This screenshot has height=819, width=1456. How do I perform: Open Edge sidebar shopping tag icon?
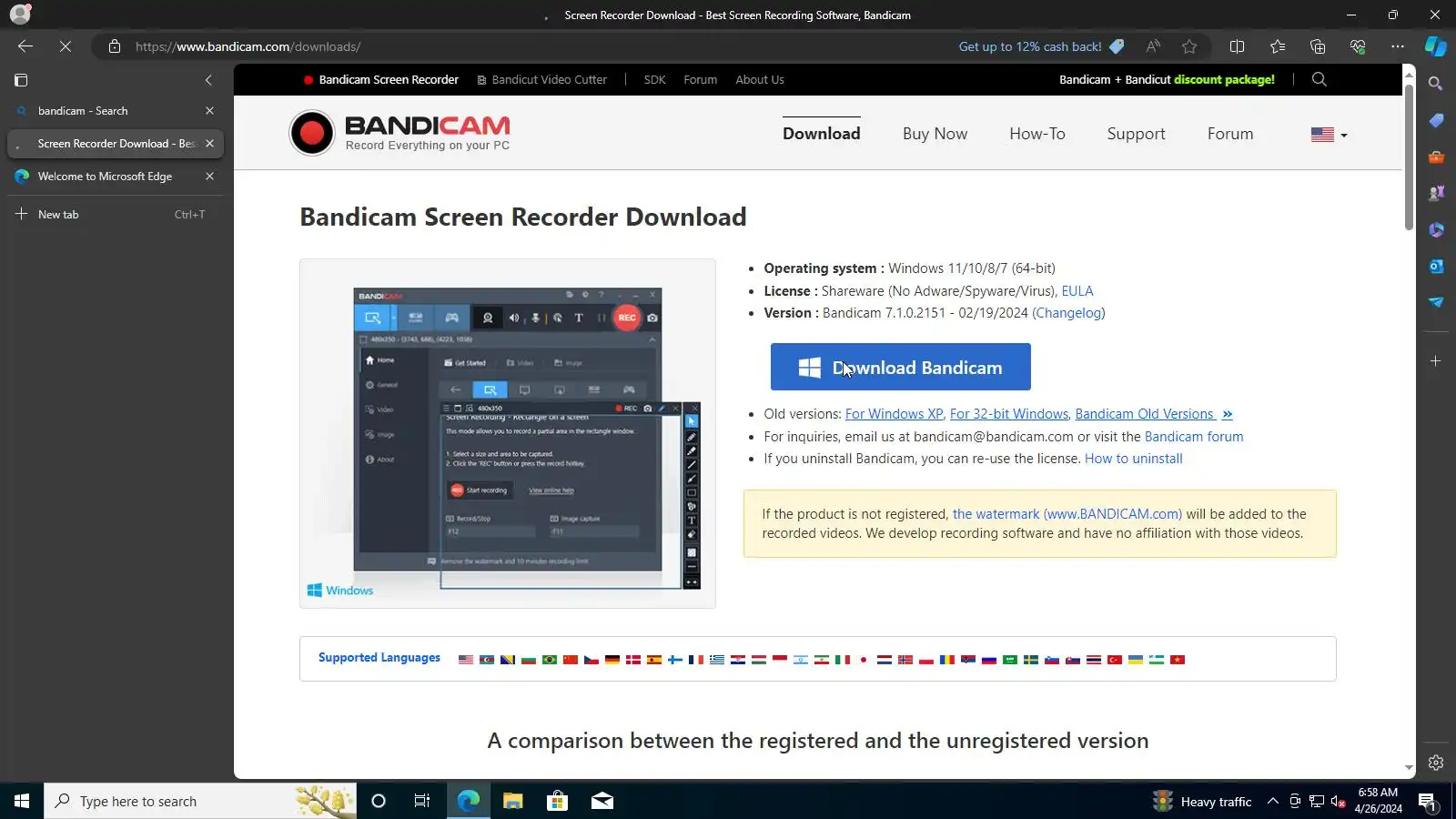(x=1436, y=120)
